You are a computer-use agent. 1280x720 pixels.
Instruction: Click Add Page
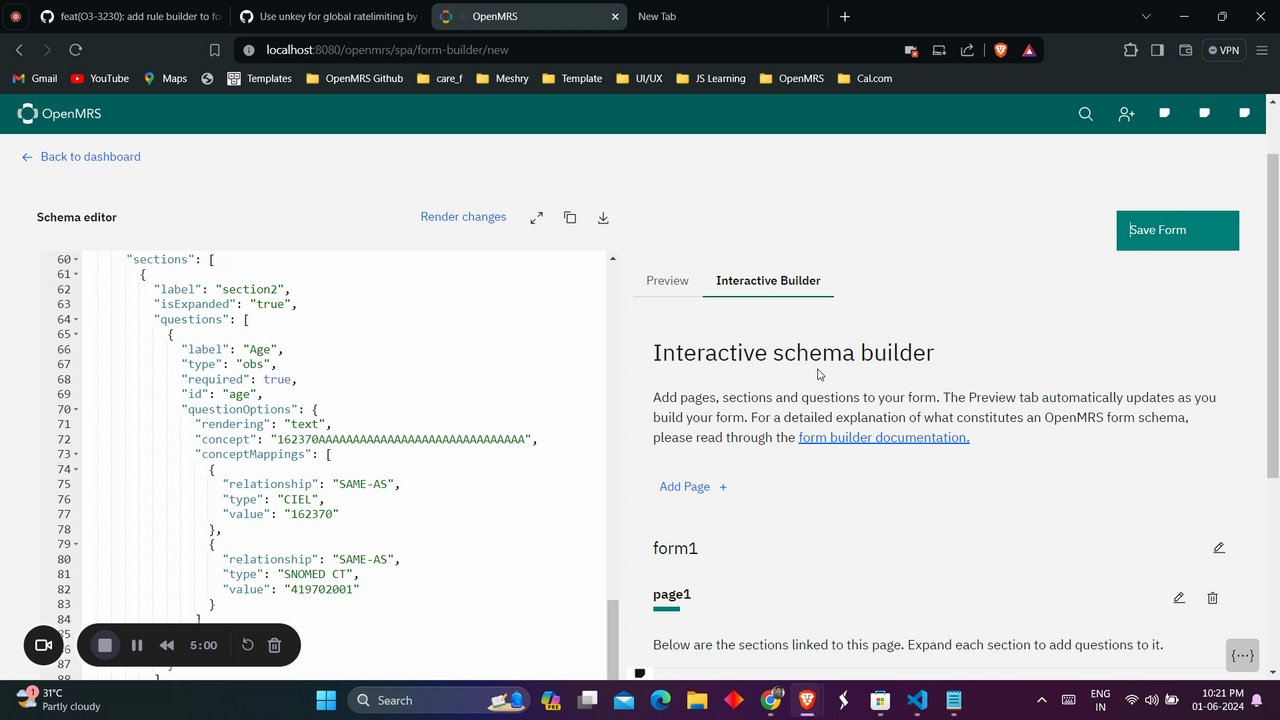click(693, 487)
